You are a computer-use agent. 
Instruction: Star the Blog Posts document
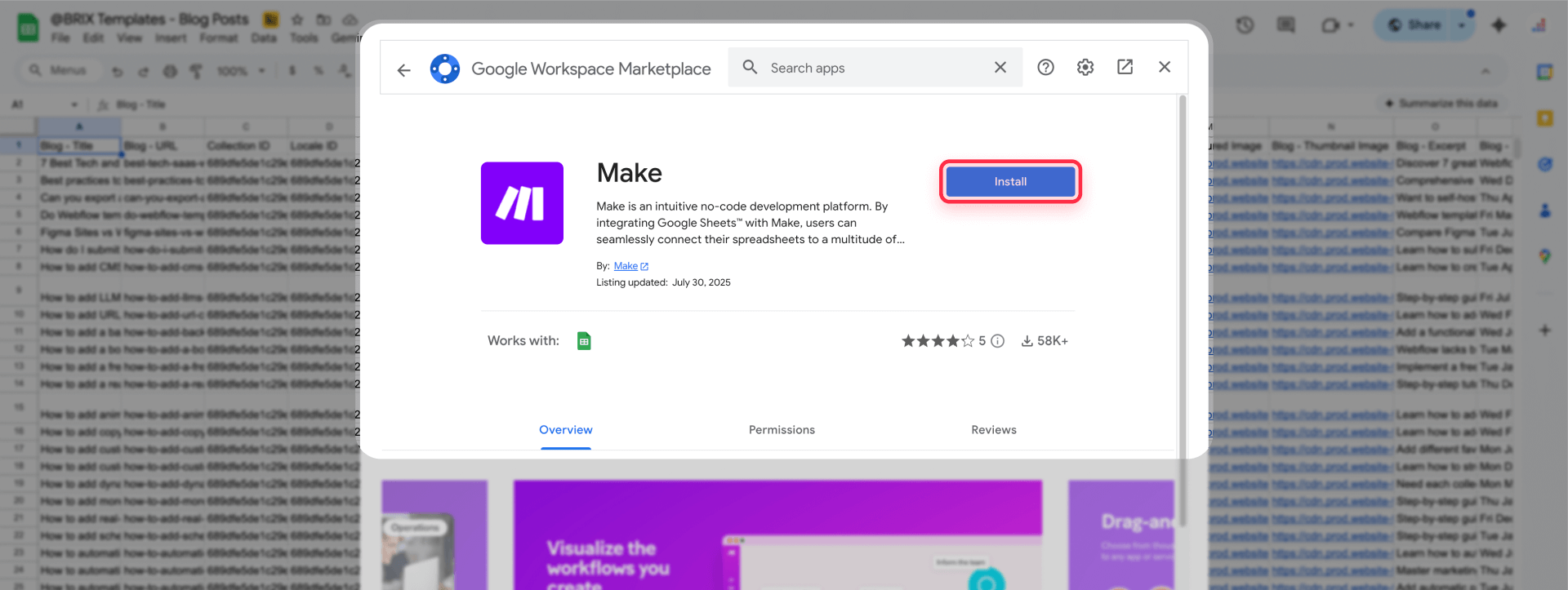[x=297, y=19]
